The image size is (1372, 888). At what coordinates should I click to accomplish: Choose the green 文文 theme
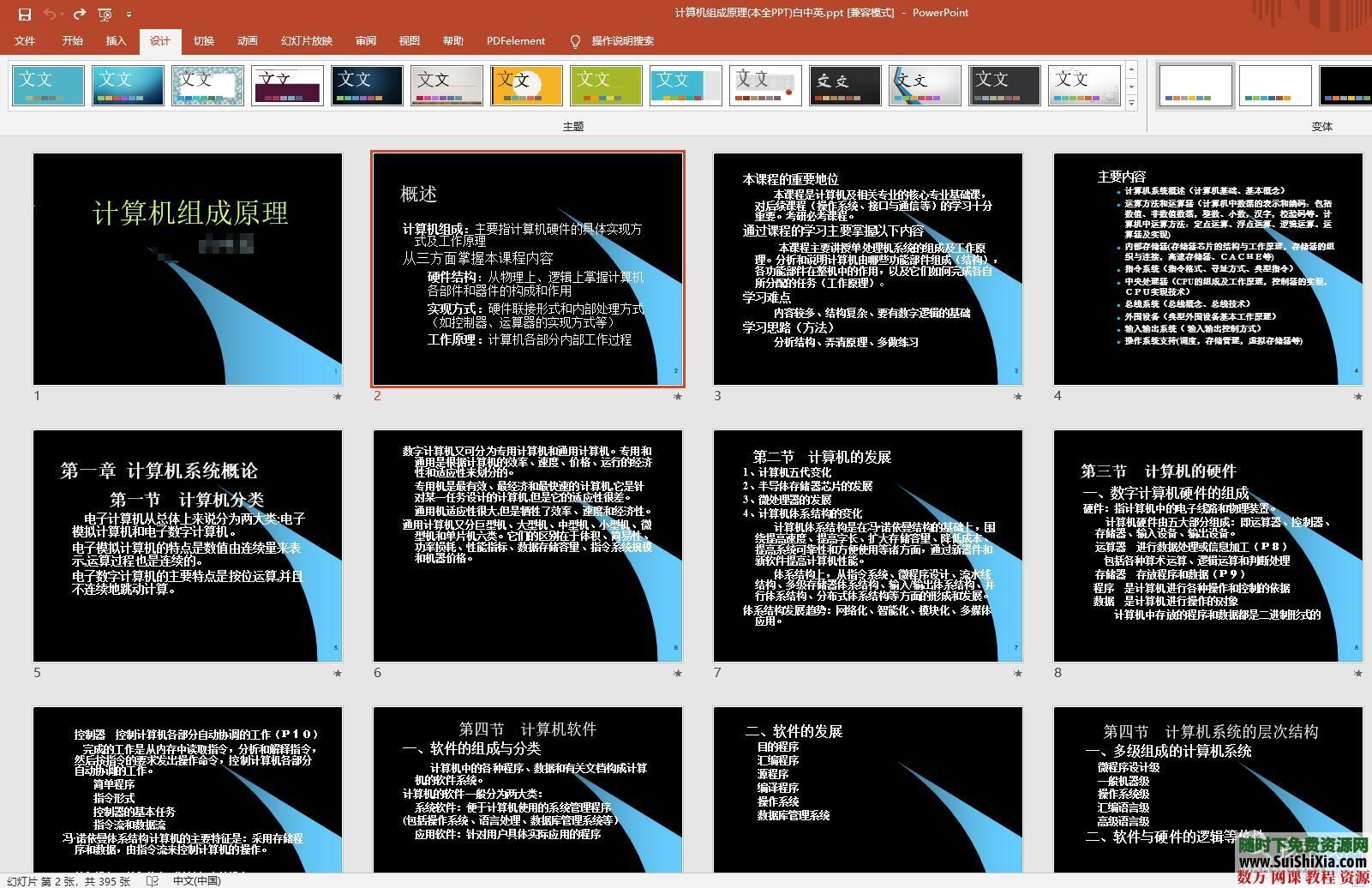coord(606,85)
